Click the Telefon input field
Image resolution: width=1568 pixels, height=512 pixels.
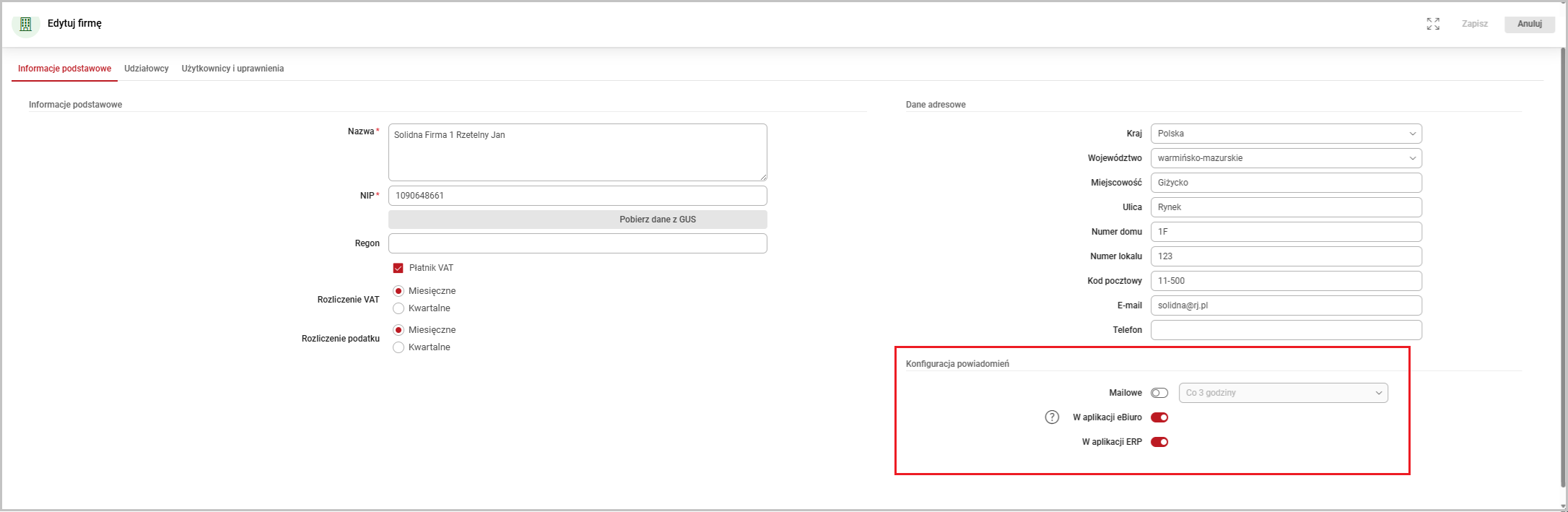click(x=1286, y=330)
